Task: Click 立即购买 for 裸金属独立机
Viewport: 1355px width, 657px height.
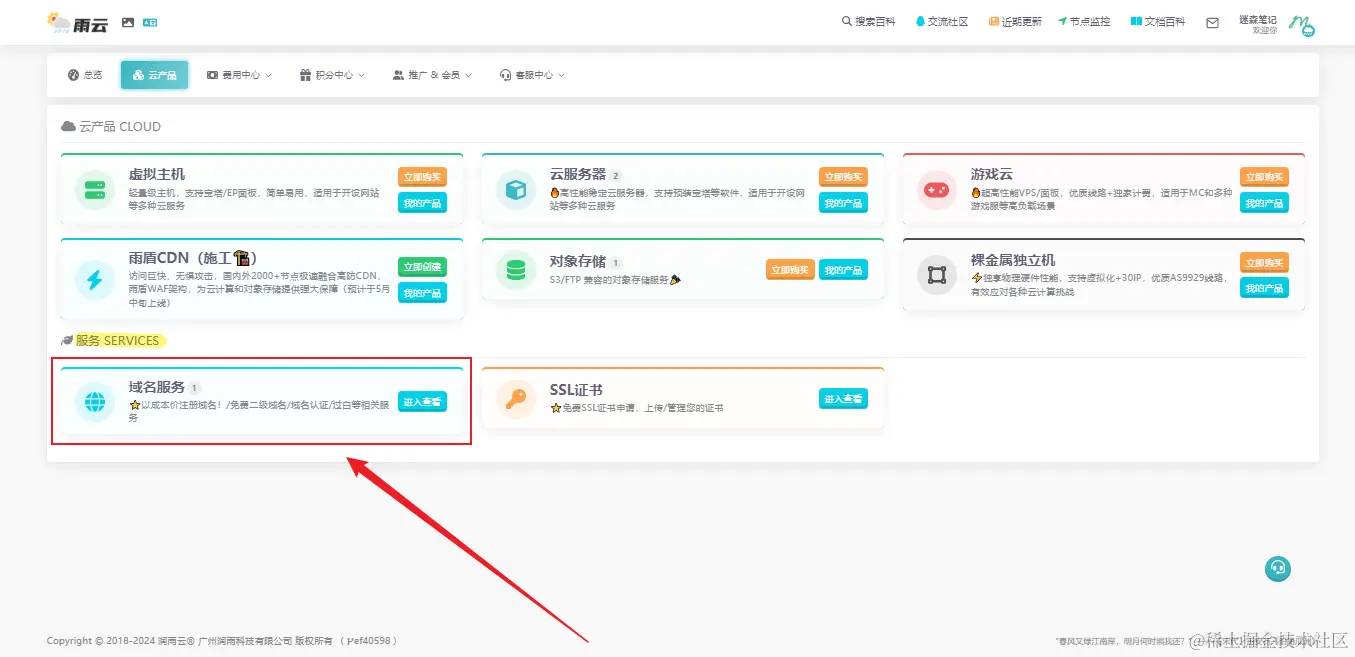Action: click(1265, 262)
